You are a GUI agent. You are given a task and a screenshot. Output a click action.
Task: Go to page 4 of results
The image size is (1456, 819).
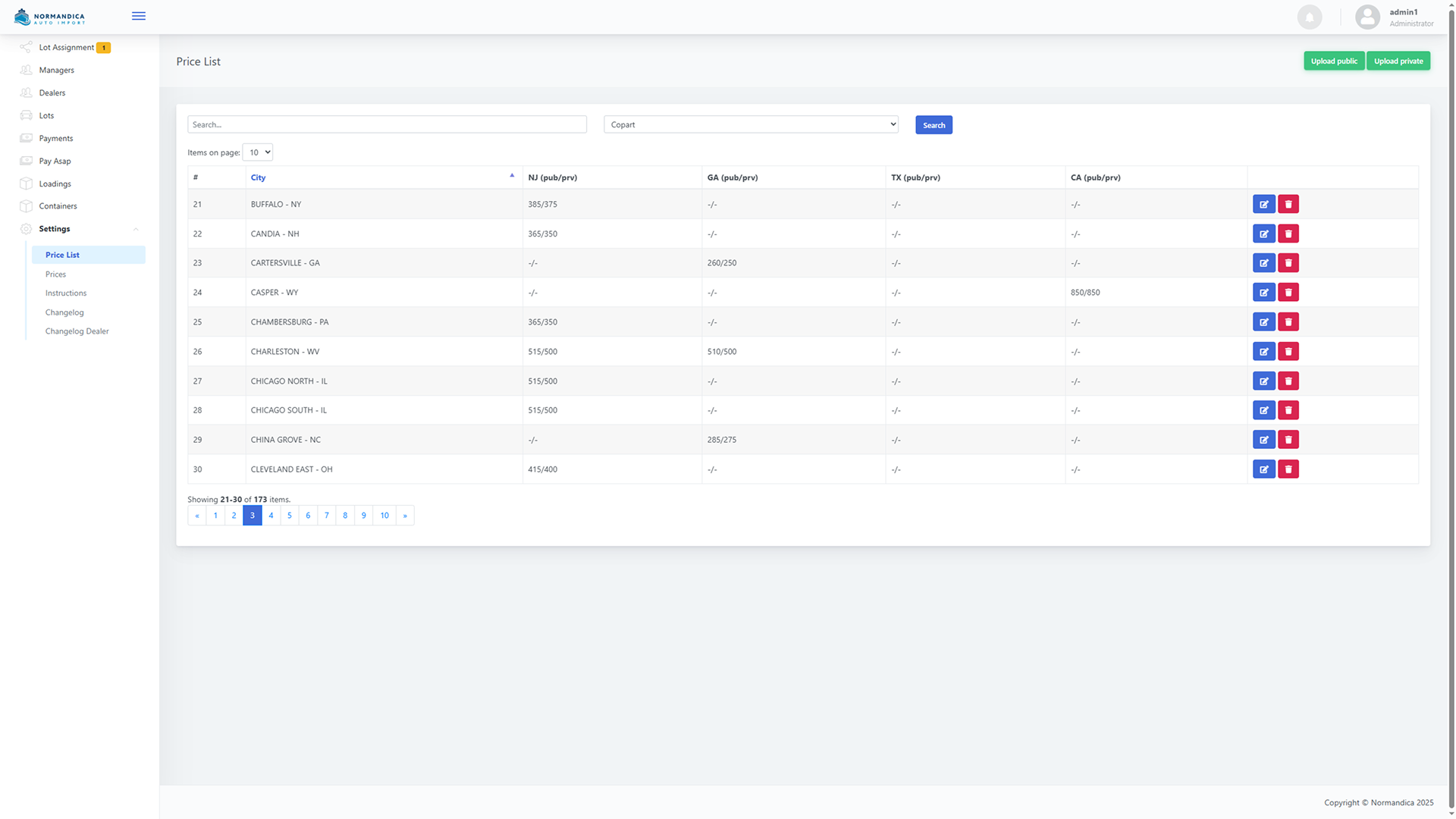pos(271,516)
